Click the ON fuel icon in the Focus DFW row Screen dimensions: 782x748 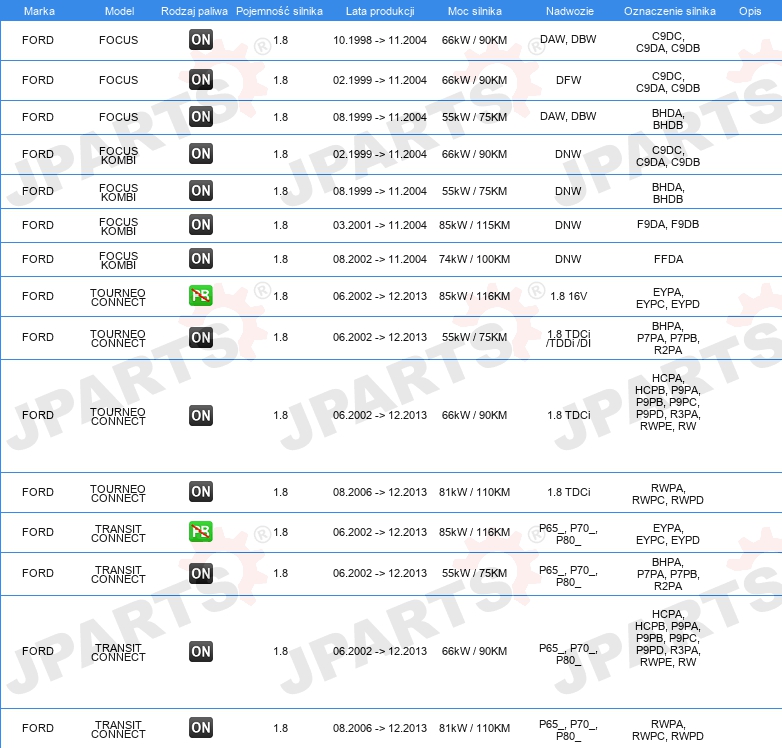coord(201,80)
